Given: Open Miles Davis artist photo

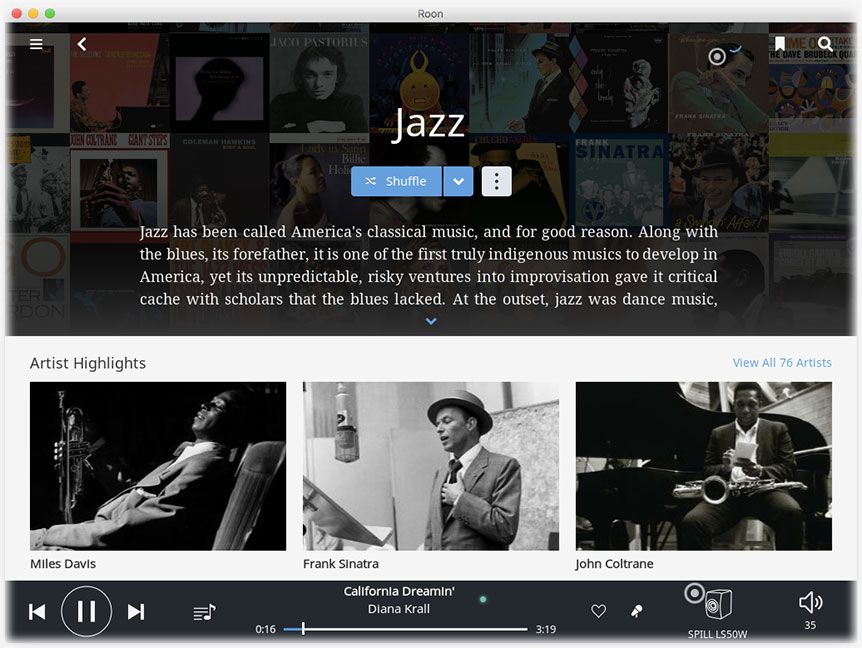Looking at the screenshot, I should click(x=158, y=466).
